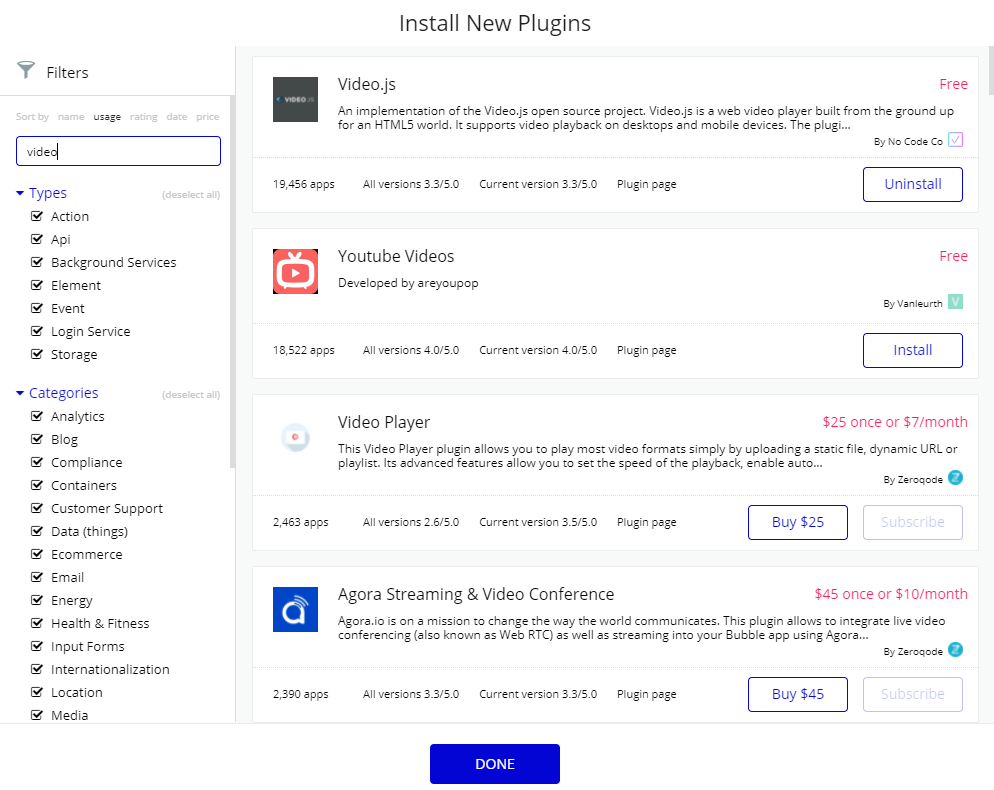Sort plugins by name
The image size is (994, 790).
pos(71,117)
